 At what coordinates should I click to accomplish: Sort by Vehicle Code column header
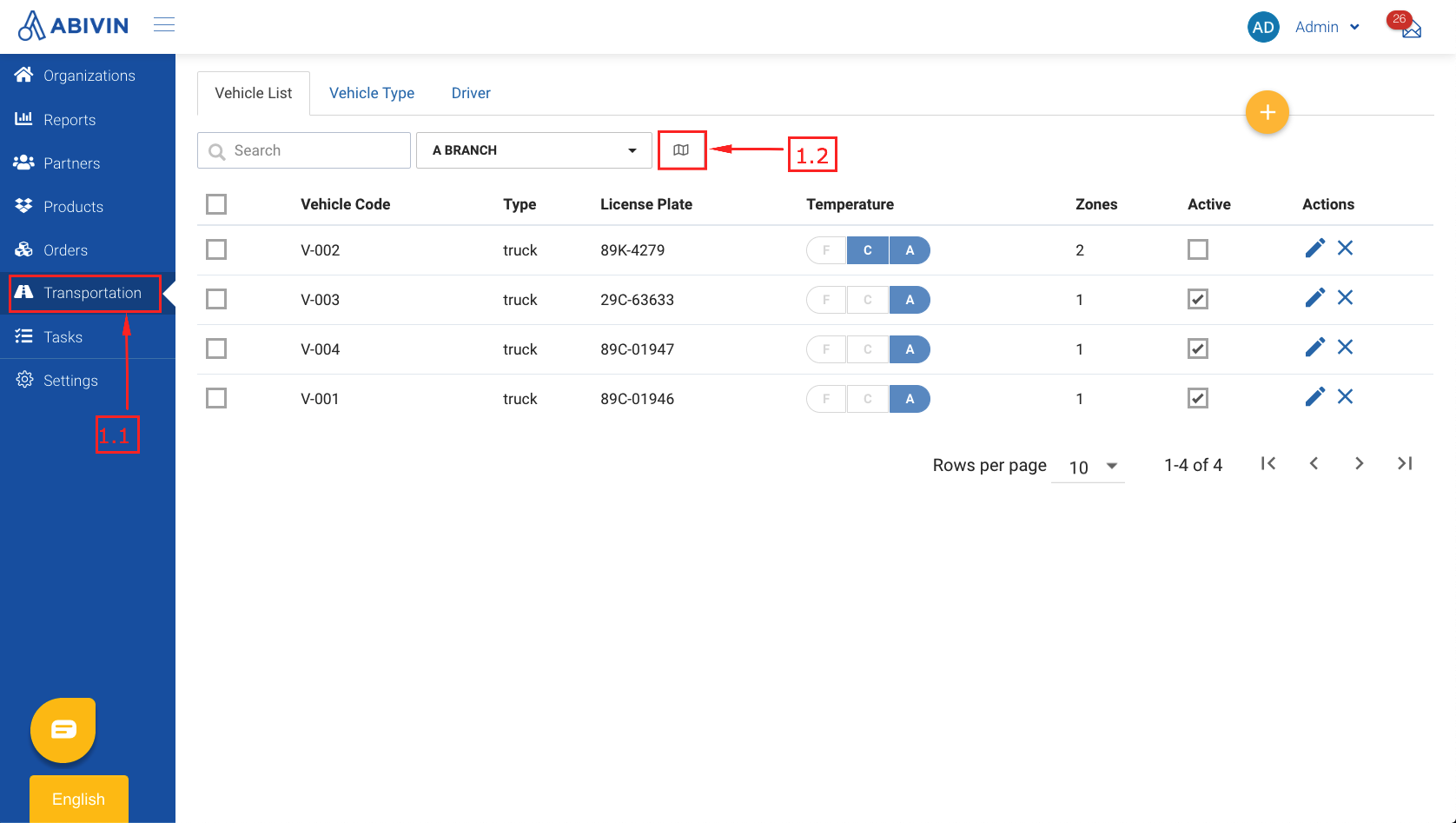click(346, 204)
